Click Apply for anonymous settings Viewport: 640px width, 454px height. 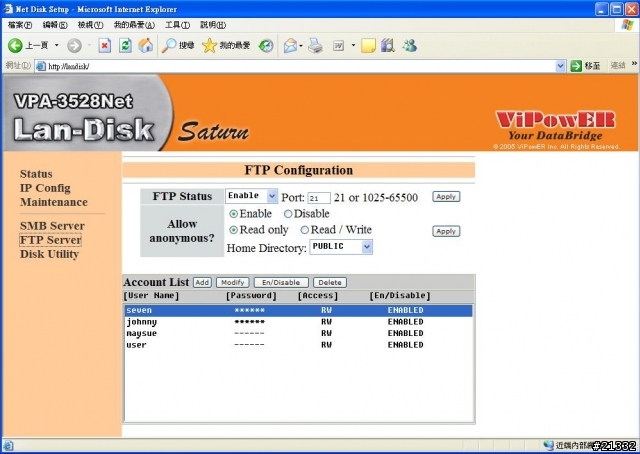click(x=446, y=231)
